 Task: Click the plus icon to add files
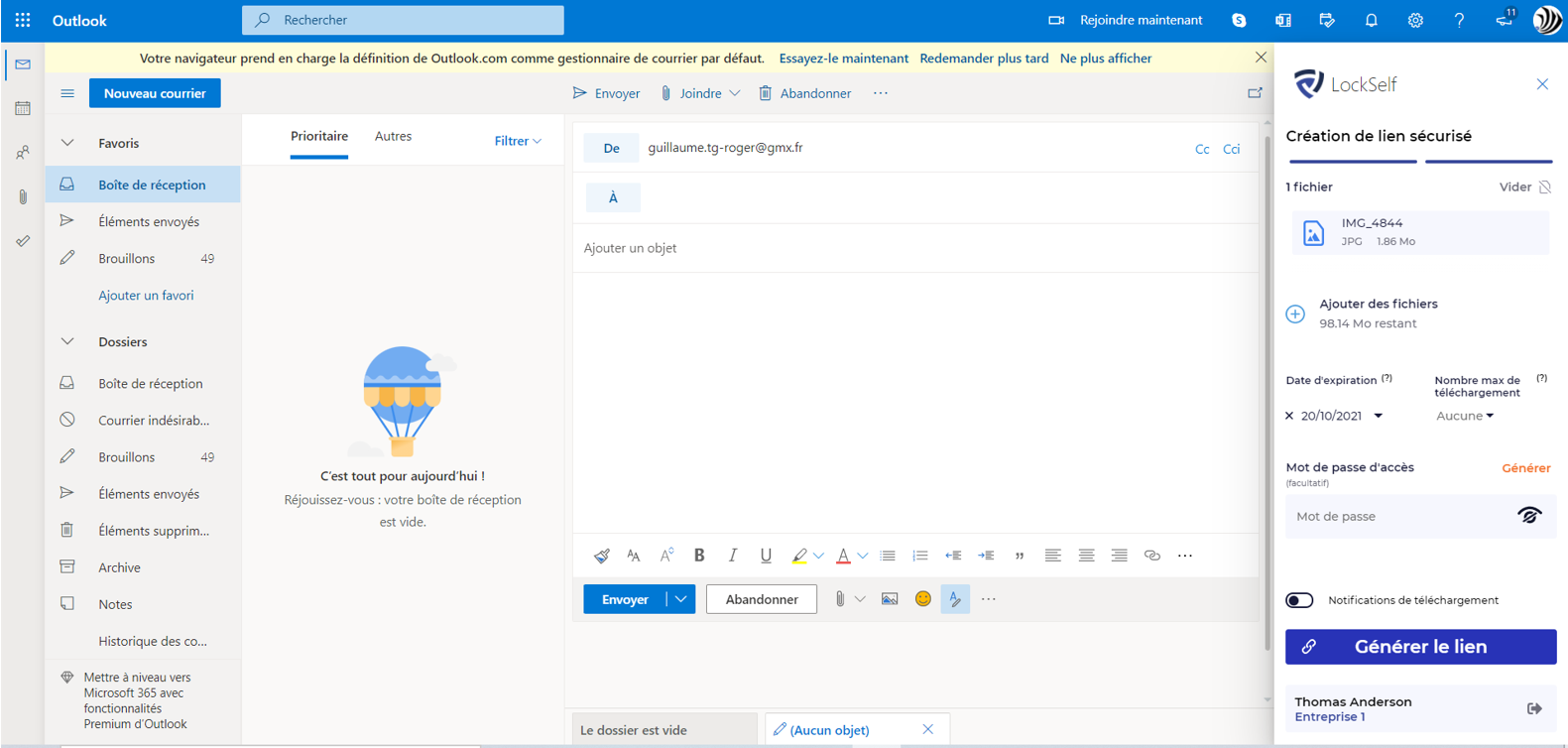coord(1295,314)
